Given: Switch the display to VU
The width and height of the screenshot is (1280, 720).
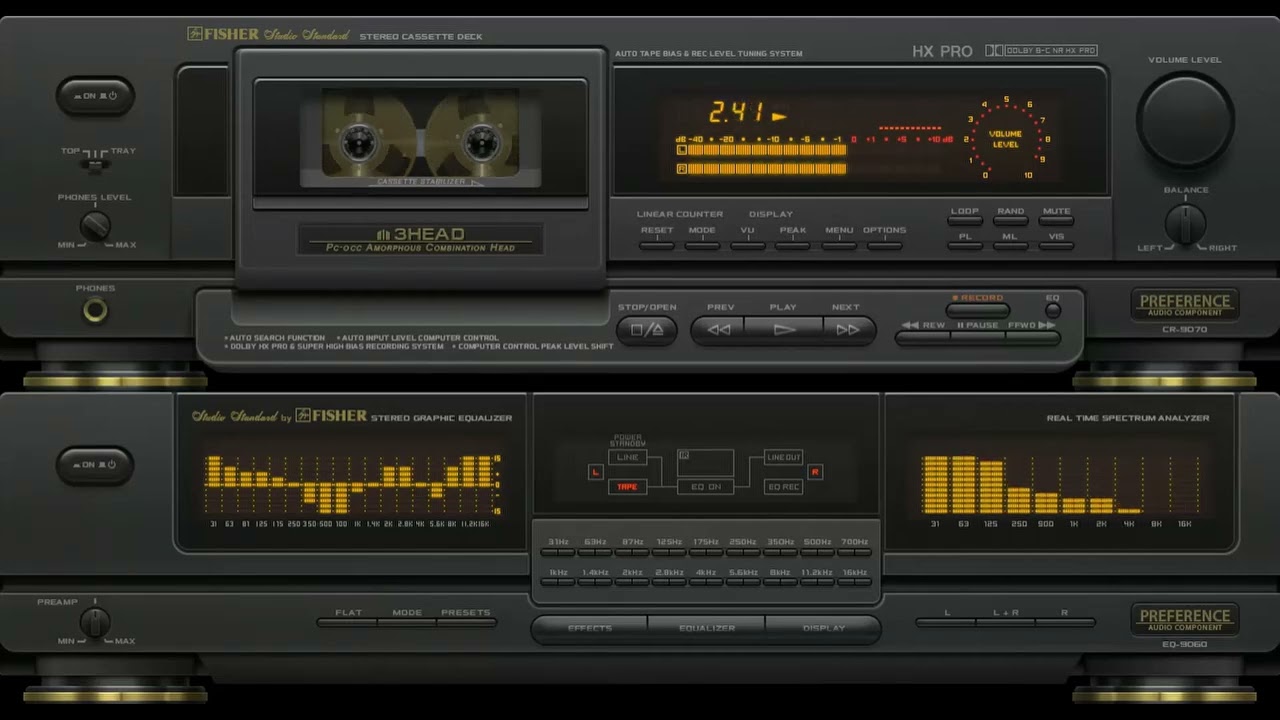Looking at the screenshot, I should click(747, 244).
